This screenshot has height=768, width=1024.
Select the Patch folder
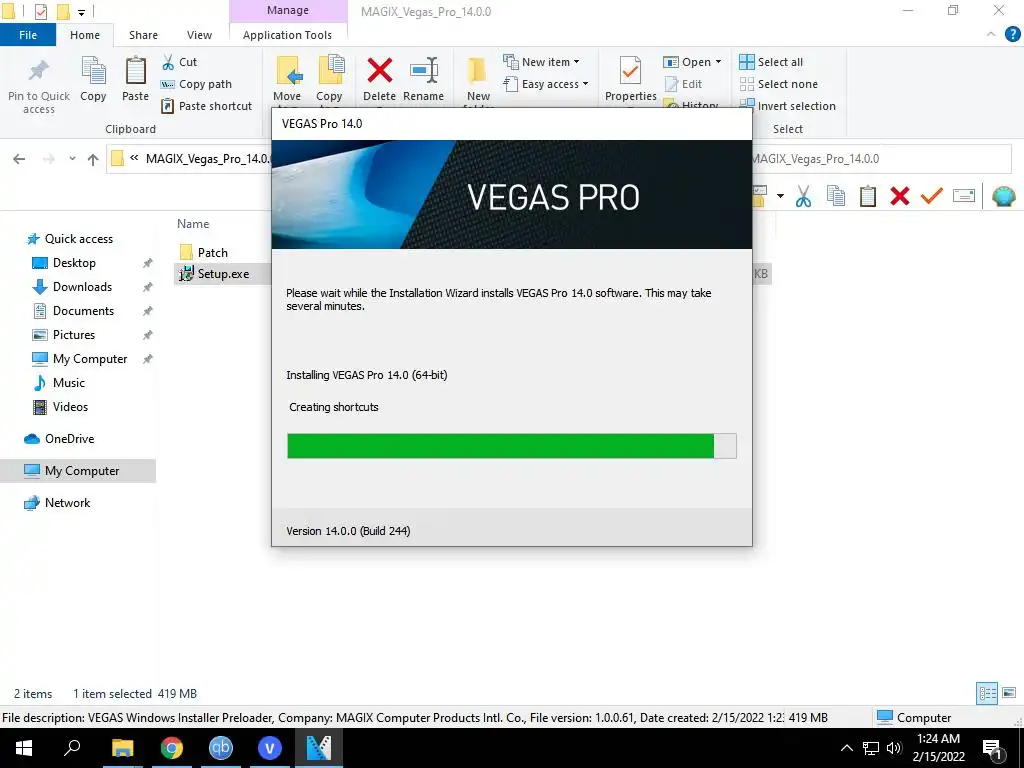[204, 252]
